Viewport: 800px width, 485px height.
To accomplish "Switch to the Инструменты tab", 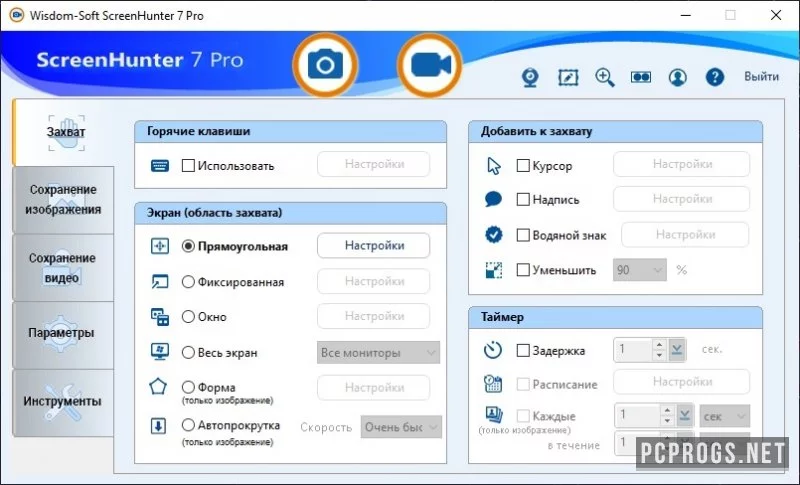I will tap(63, 403).
